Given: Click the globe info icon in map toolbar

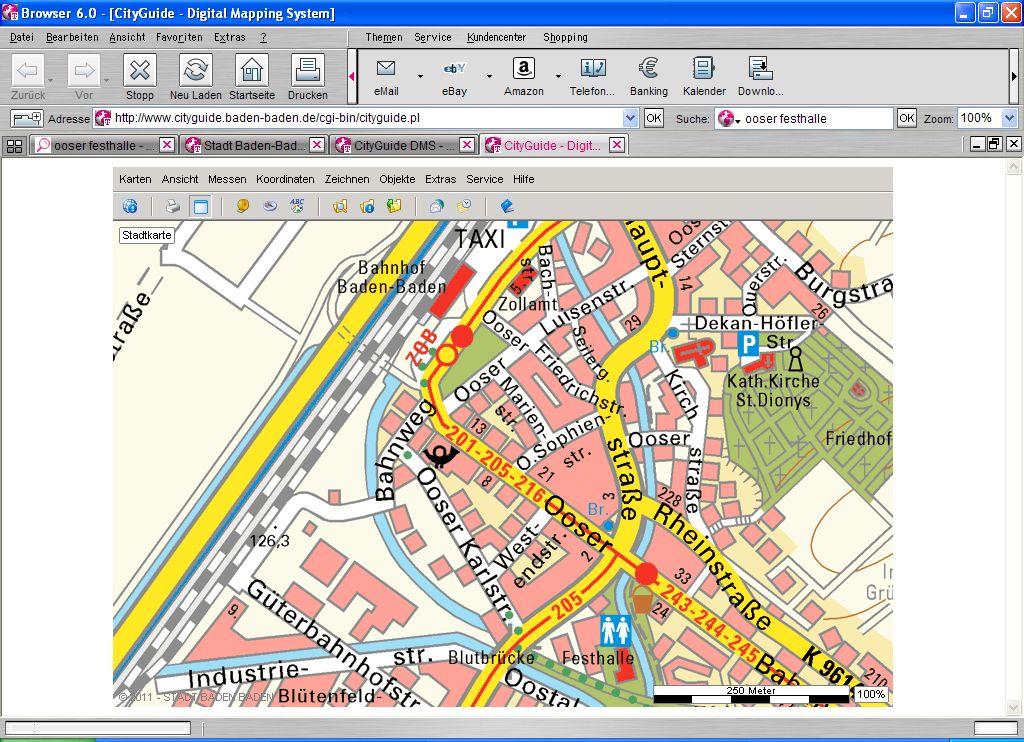Looking at the screenshot, I should [130, 207].
